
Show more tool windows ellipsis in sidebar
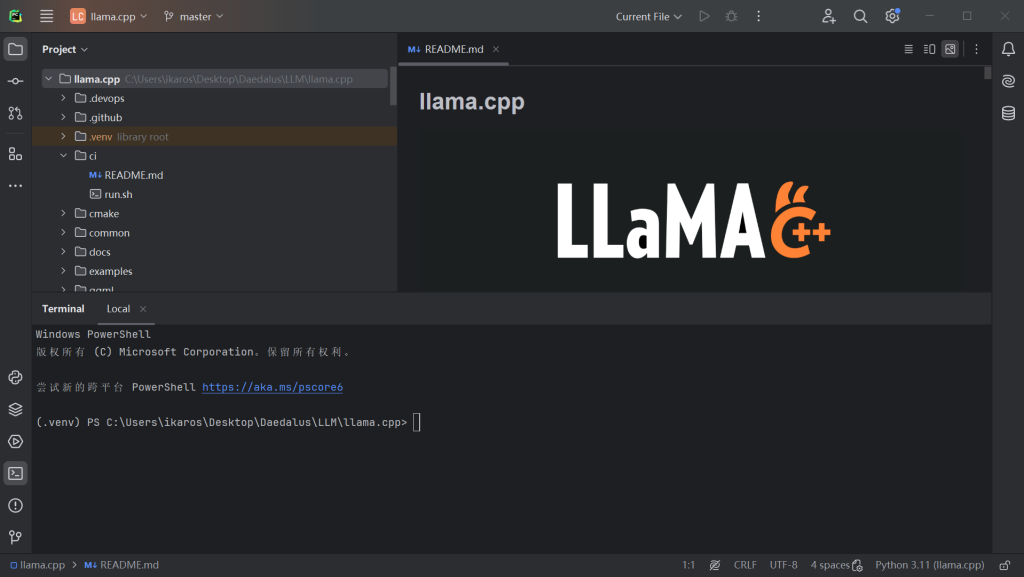point(16,186)
